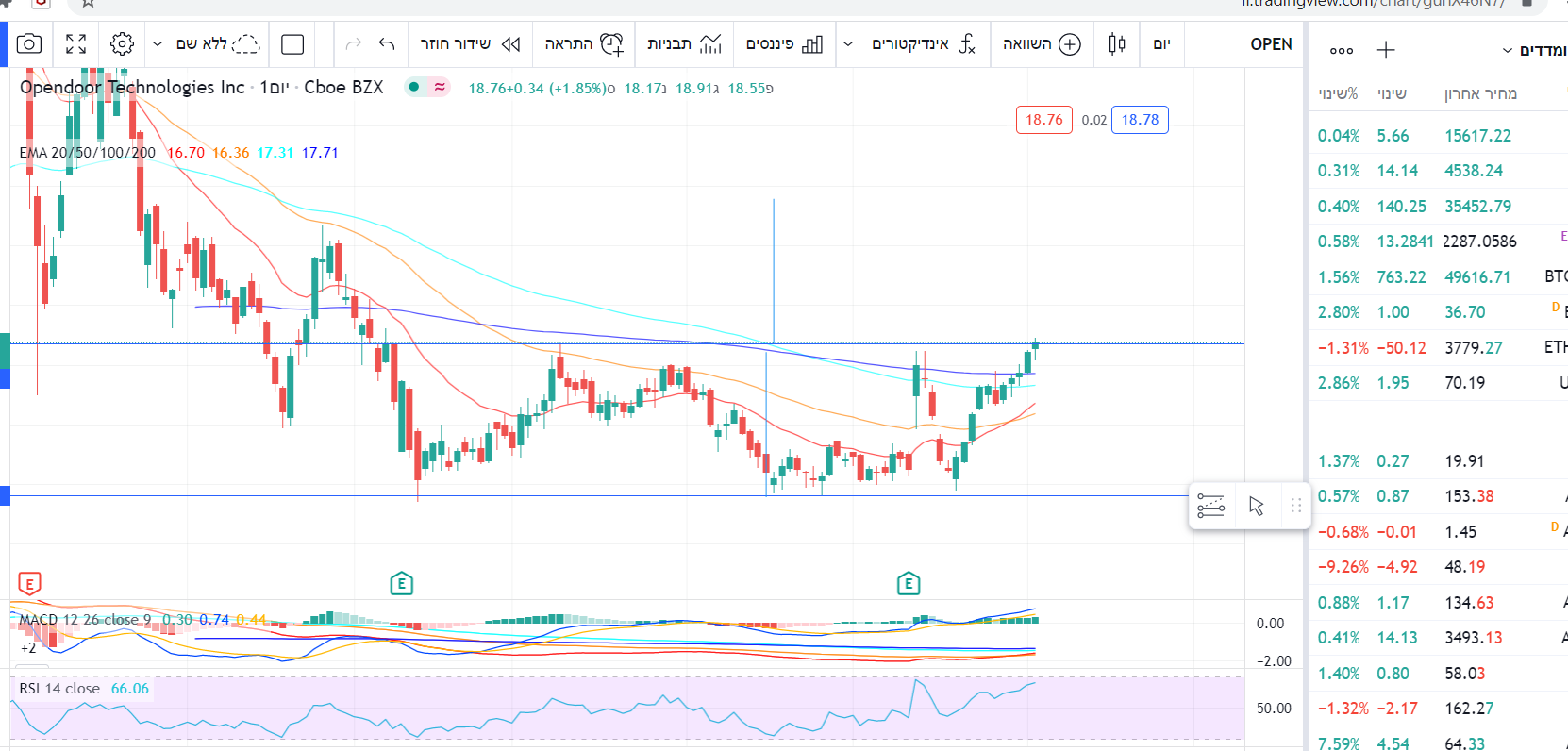1568x751 pixels.
Task: Click the rightmost green earnings E marker
Action: [x=909, y=584]
